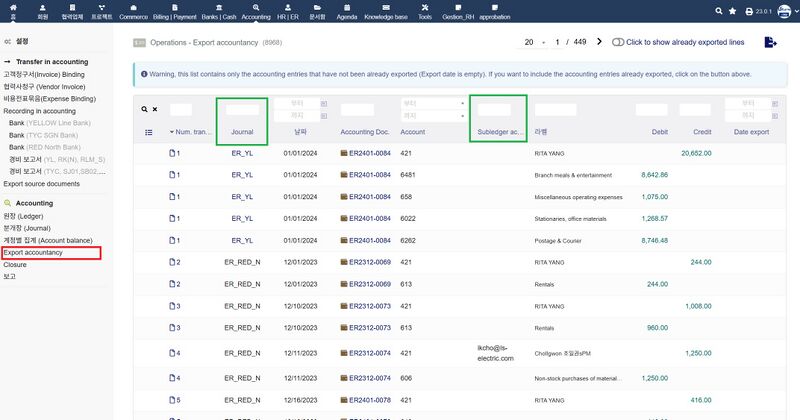This screenshot has width=800, height=420.
Task: Open the Gestion_RH menu
Action: tap(458, 11)
